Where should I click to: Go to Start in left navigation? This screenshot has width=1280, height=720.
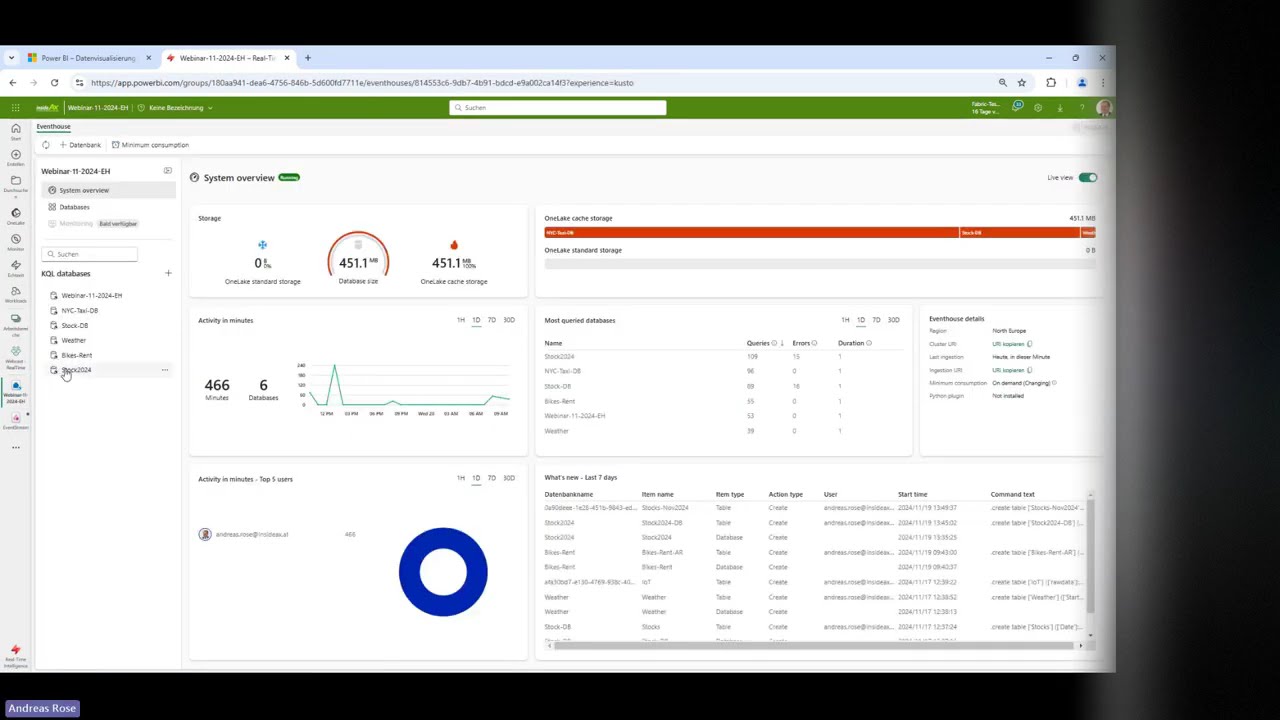15,131
